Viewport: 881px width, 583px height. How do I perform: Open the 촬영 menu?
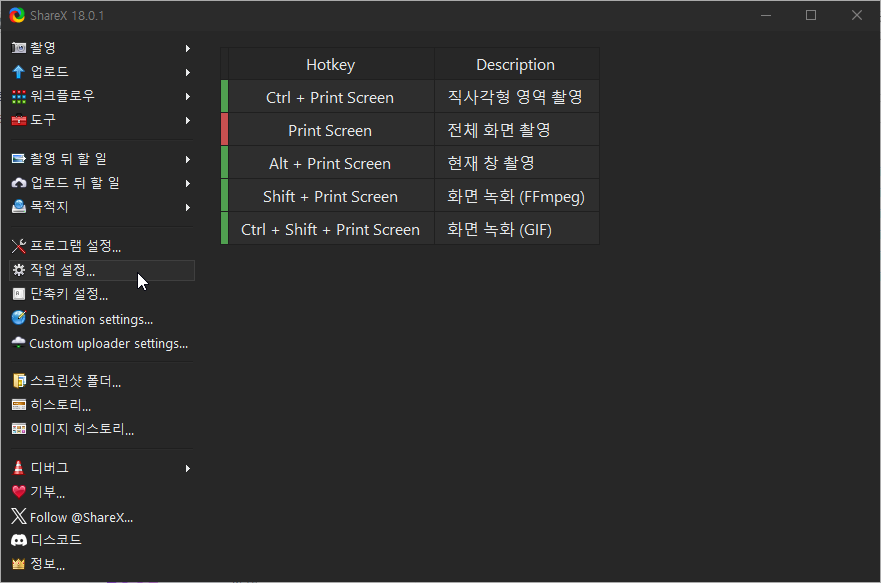(102, 48)
